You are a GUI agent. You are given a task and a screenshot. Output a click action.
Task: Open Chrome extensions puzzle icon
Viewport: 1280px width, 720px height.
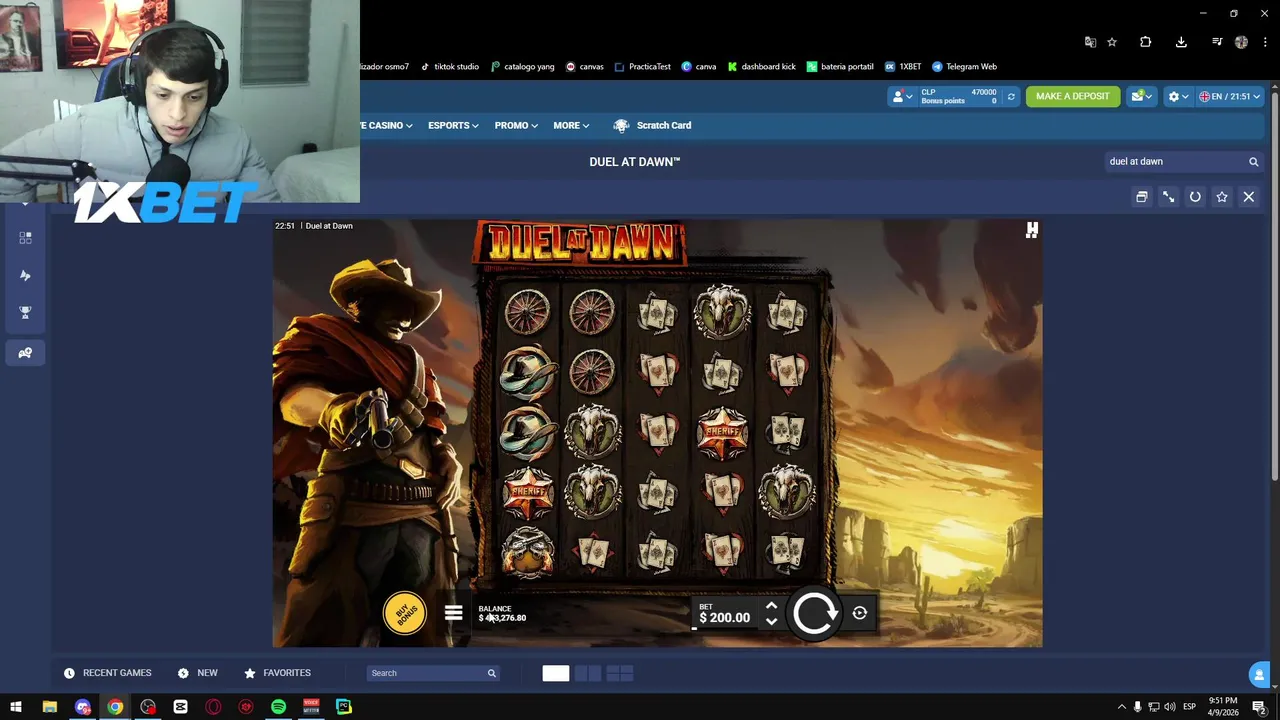coord(1146,42)
